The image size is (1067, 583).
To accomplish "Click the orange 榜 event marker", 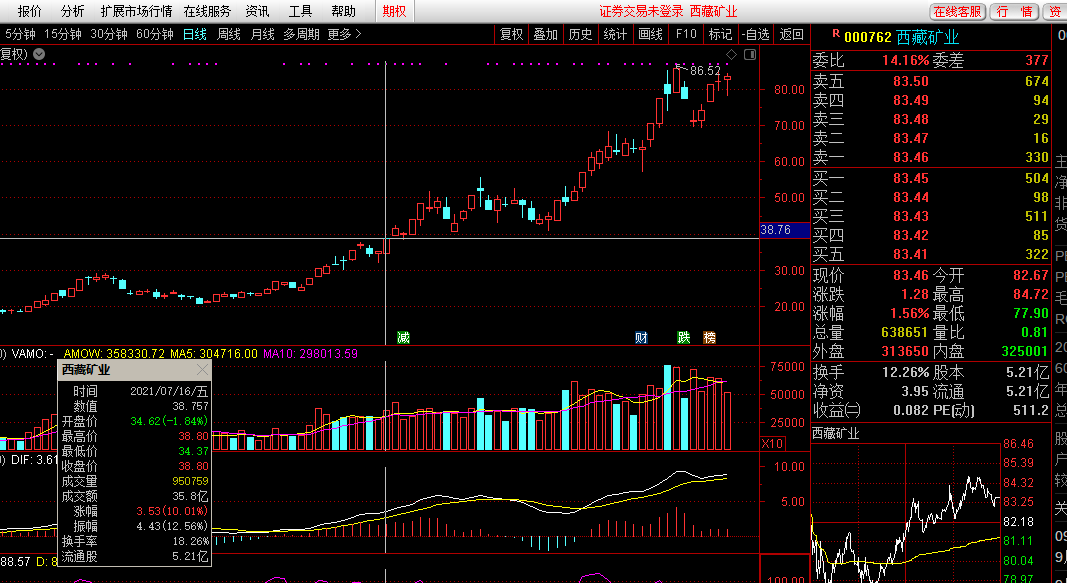I will coord(709,337).
